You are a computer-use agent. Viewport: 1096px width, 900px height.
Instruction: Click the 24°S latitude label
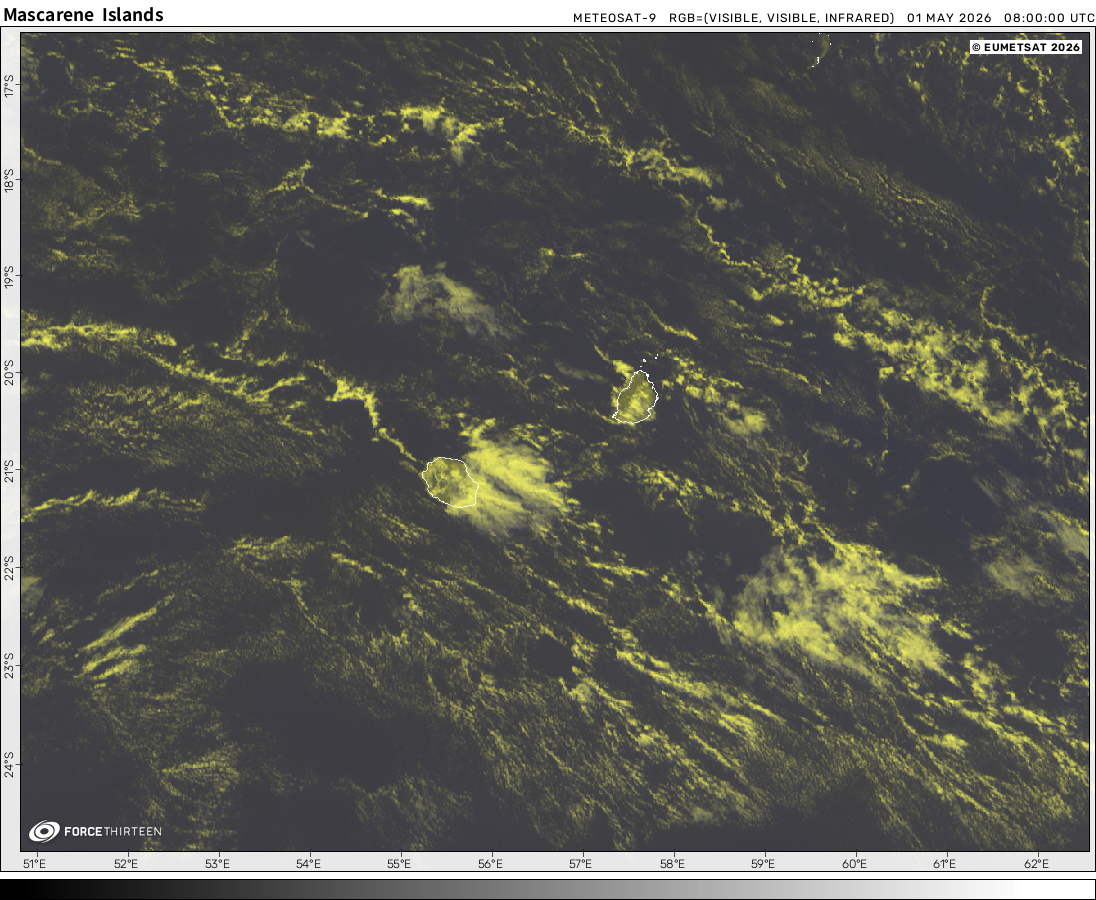pos(9,764)
